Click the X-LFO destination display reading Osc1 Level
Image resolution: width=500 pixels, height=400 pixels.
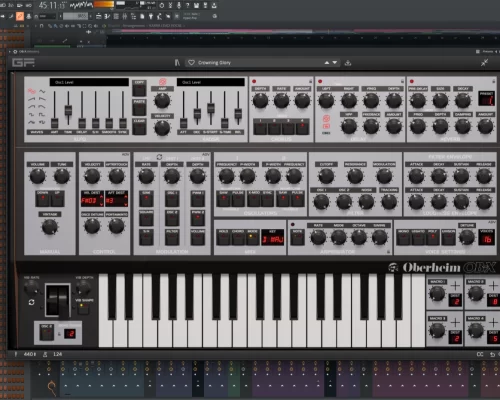pyautogui.click(x=89, y=82)
